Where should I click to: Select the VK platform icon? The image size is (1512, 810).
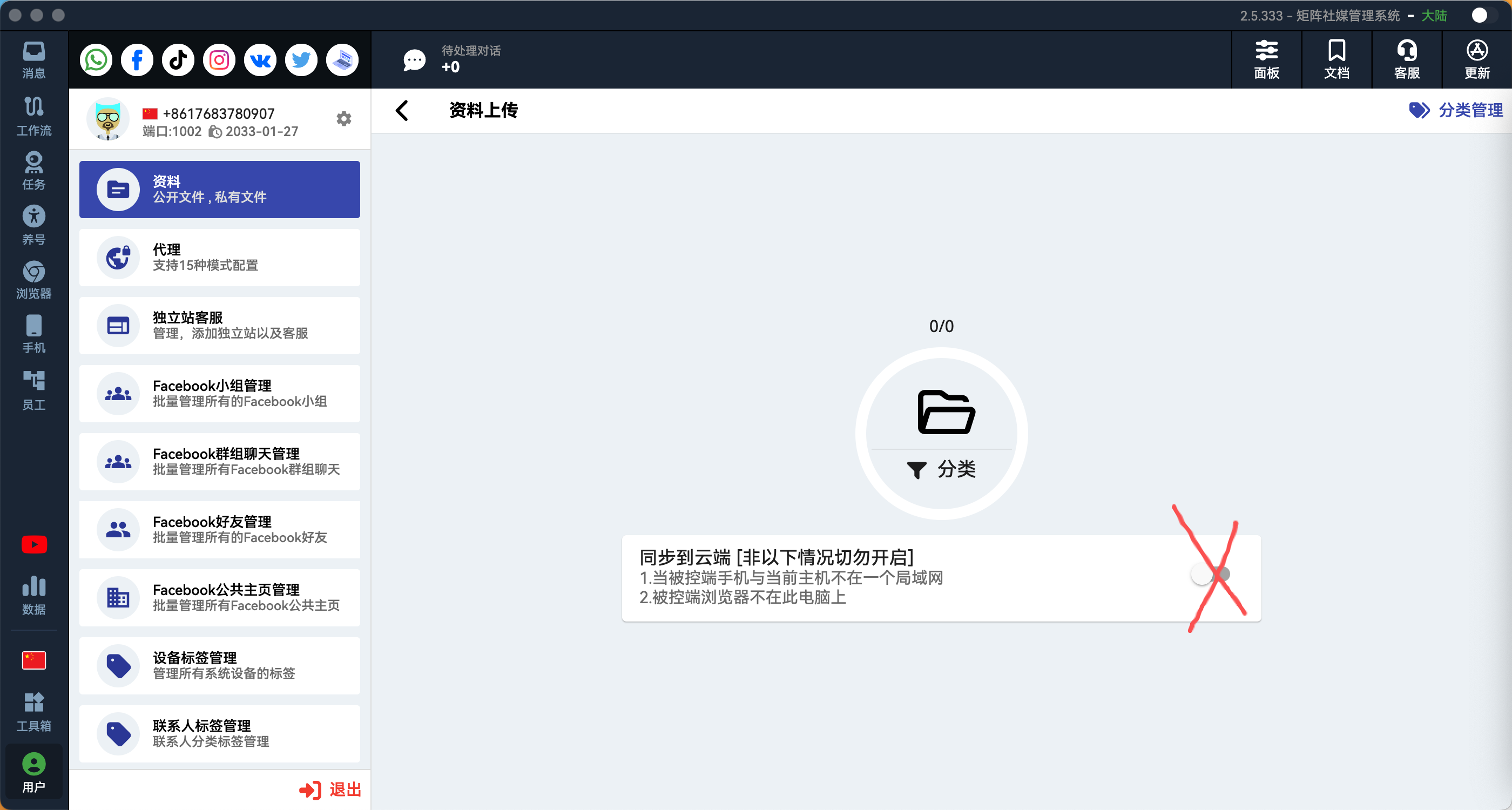260,60
